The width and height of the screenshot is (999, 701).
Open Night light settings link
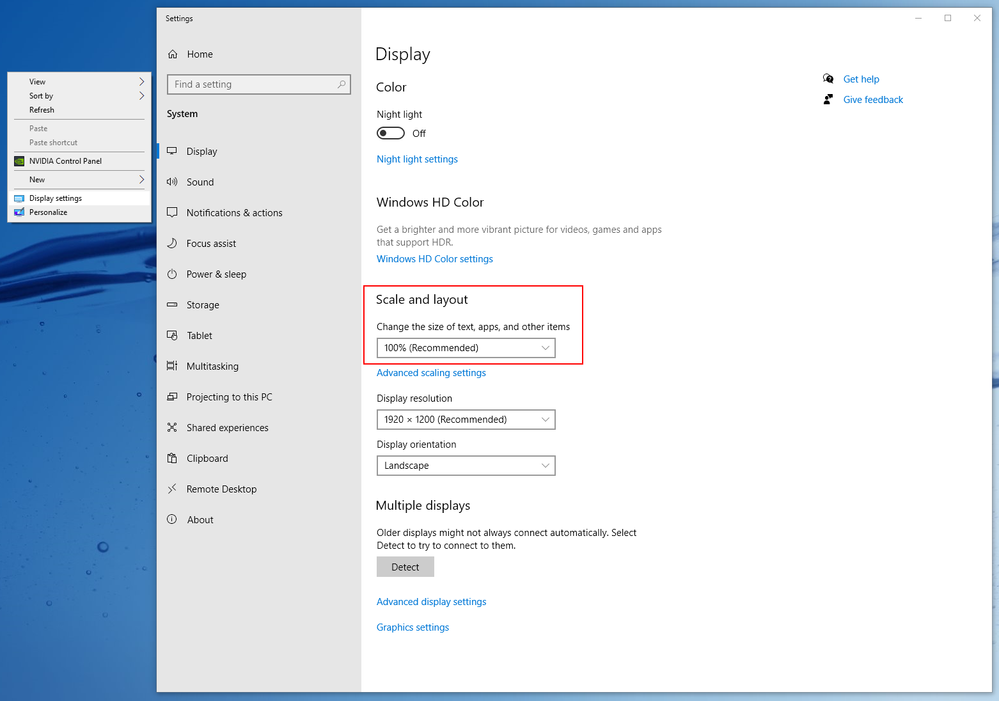[x=417, y=159]
